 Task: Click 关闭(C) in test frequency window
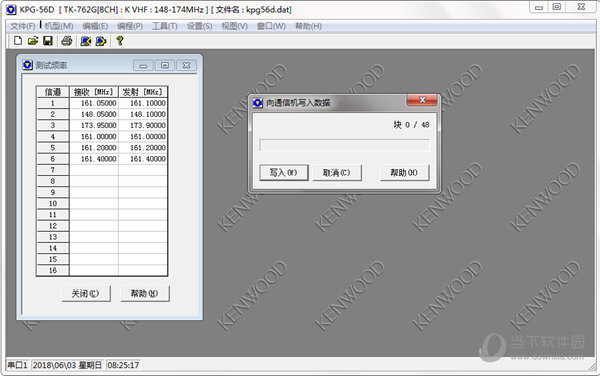[x=86, y=293]
